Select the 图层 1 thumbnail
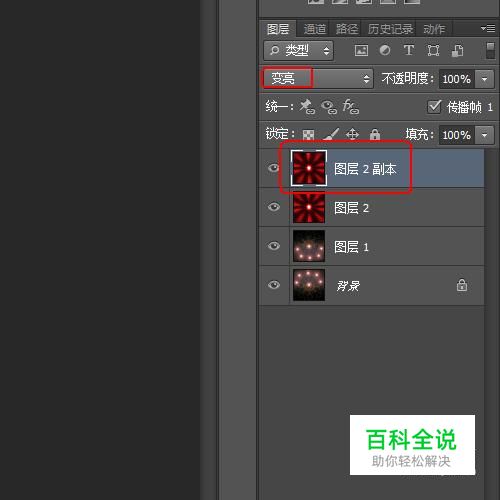 coord(309,246)
